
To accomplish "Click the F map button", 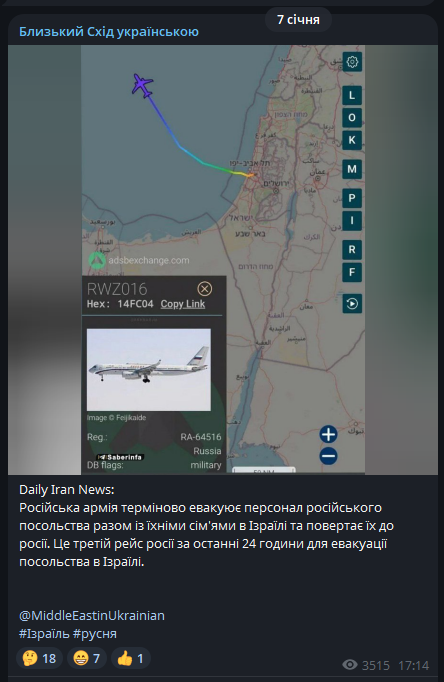I will [352, 273].
